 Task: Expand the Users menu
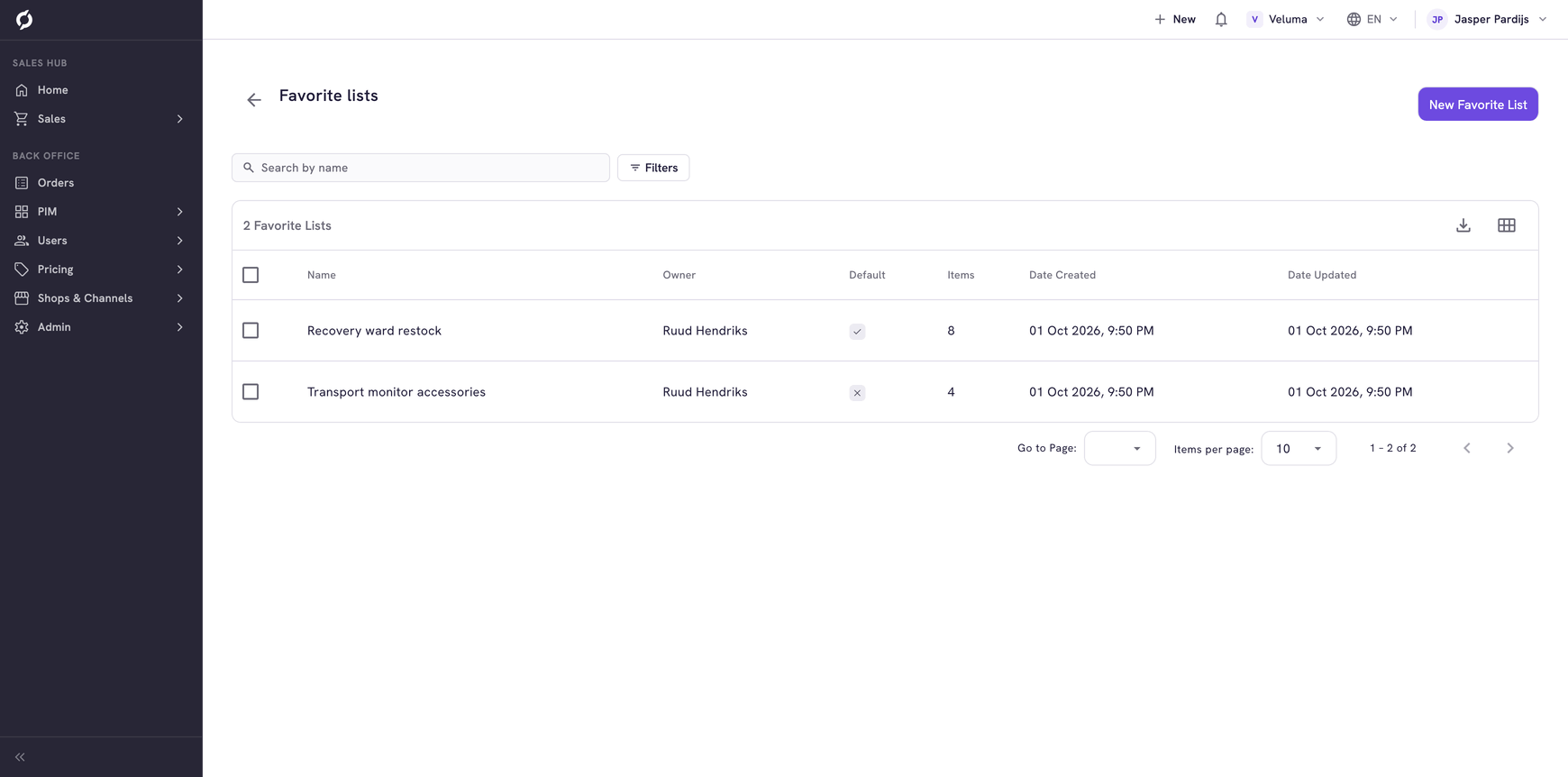coord(101,241)
